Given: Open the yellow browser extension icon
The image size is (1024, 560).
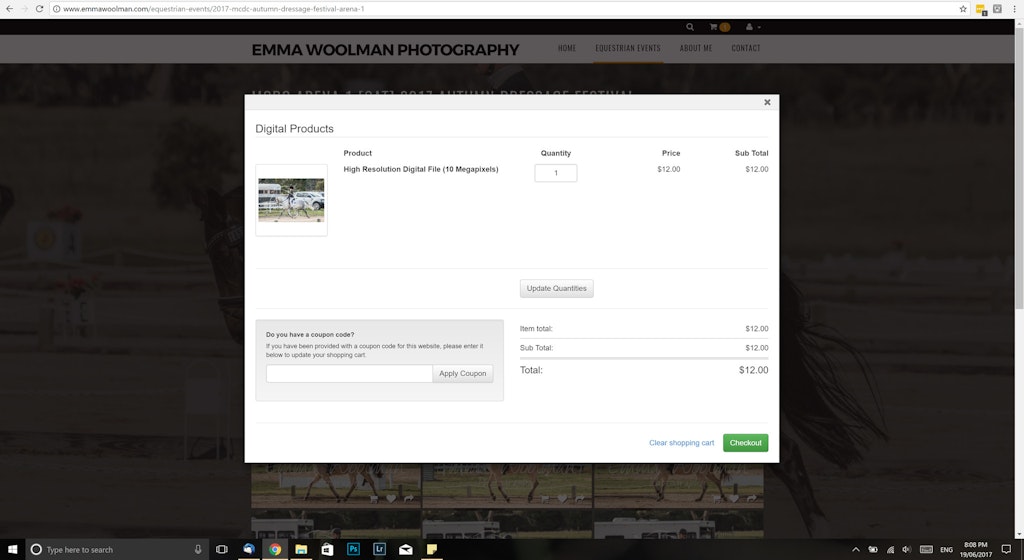Looking at the screenshot, I should (x=981, y=9).
